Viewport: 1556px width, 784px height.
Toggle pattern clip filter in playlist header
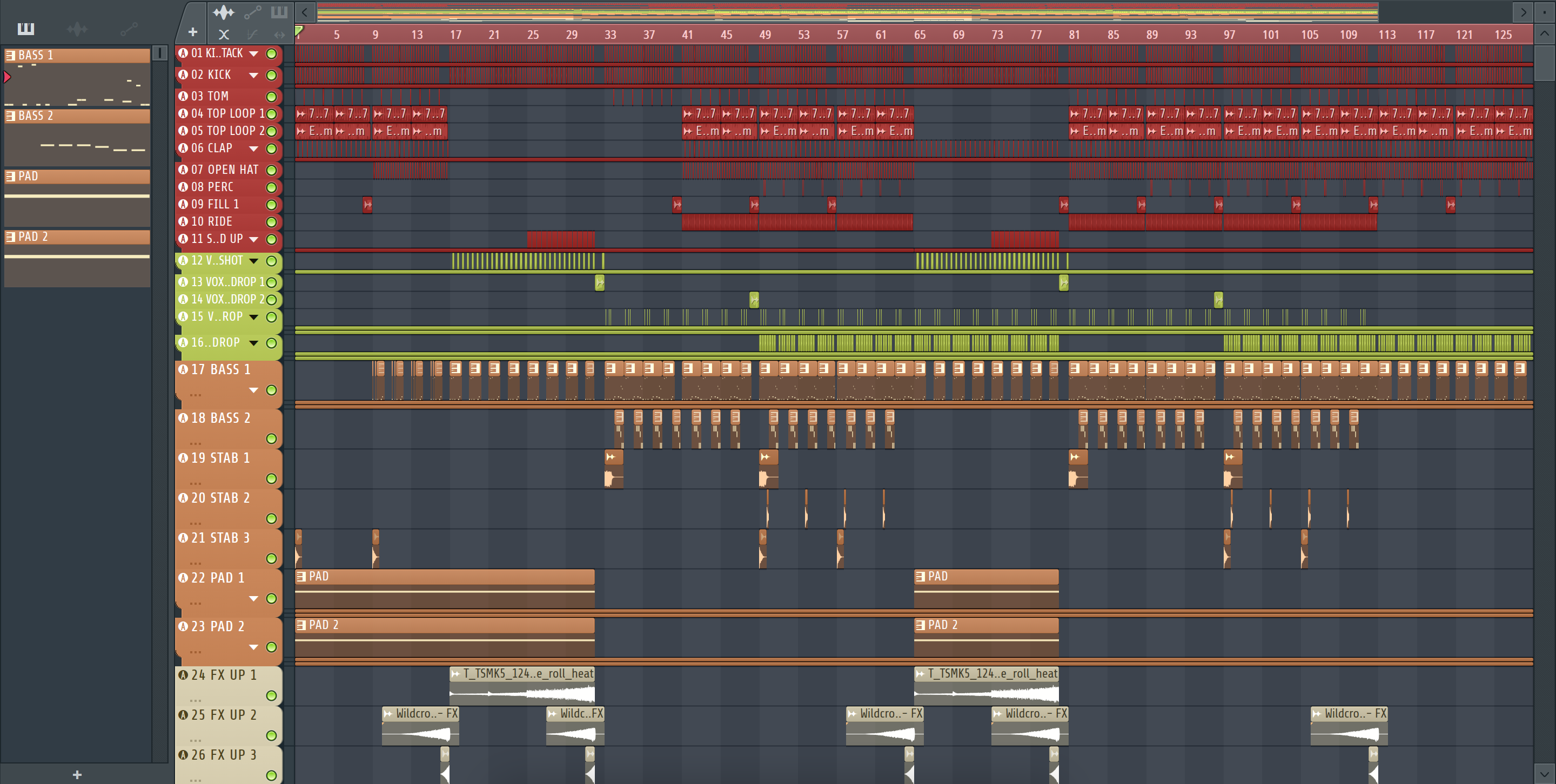pos(279,11)
